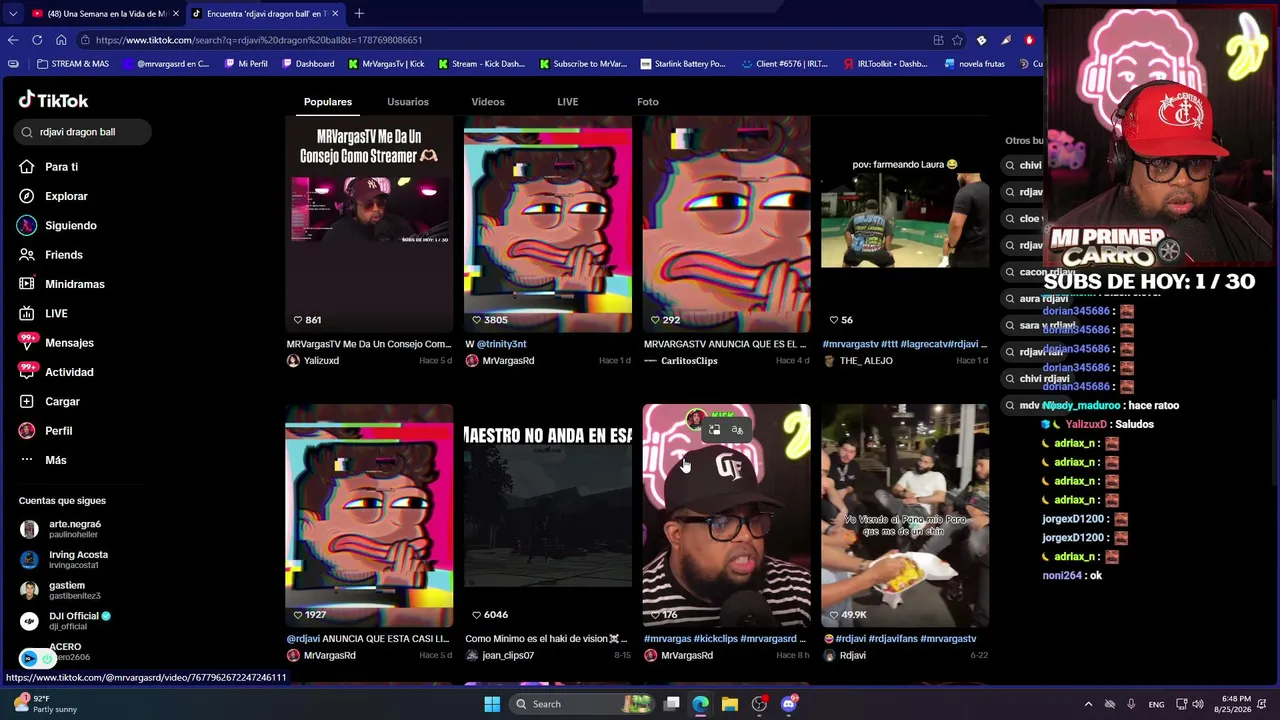Viewport: 1280px width, 720px height.
Task: Open Mensajes with the 99+ badge
Action: pyautogui.click(x=69, y=343)
